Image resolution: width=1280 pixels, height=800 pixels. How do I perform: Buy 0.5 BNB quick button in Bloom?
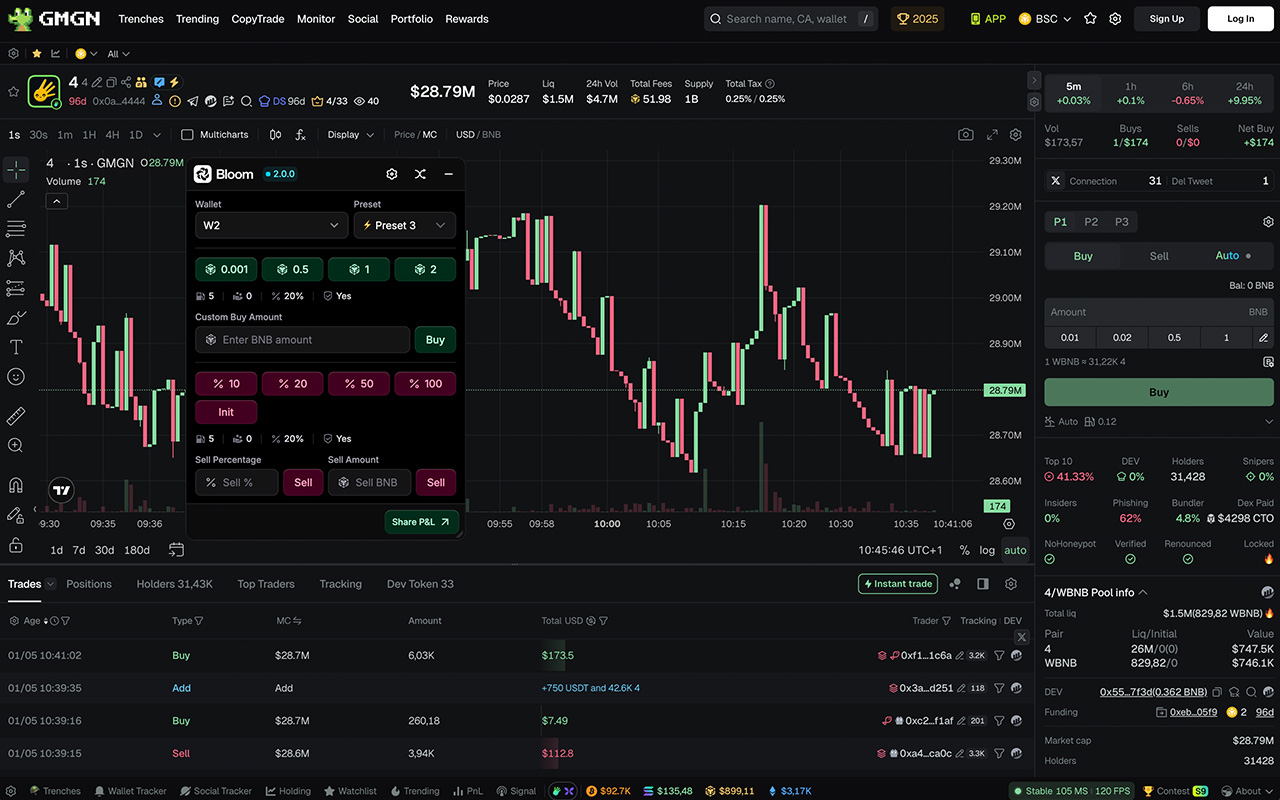292,269
